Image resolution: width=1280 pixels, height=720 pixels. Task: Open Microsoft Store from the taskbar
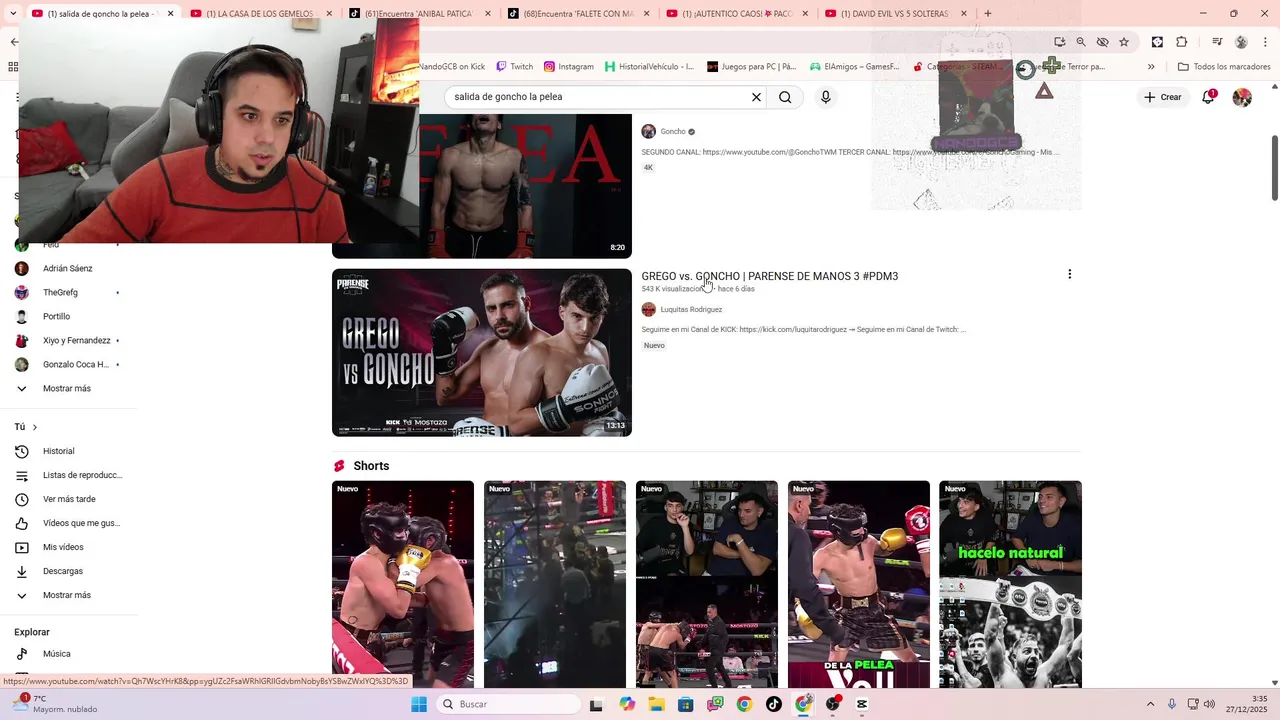(x=685, y=704)
